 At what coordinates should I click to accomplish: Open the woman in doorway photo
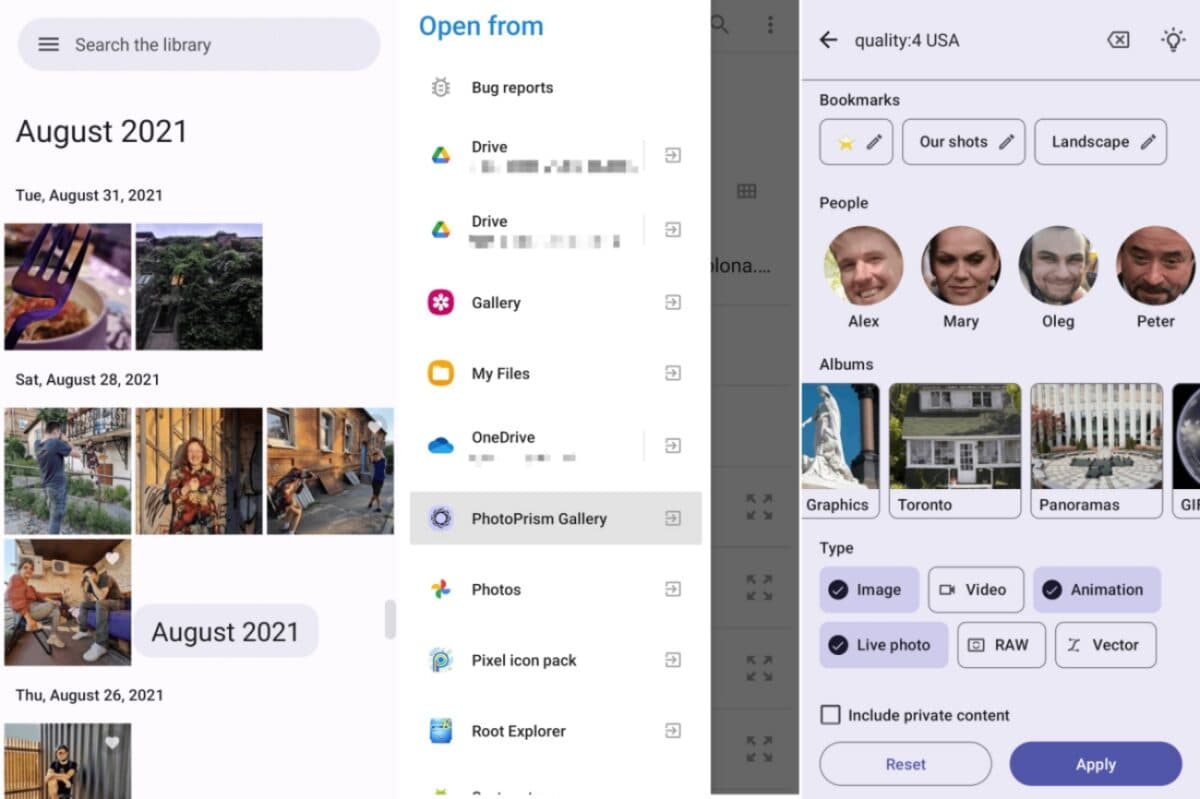coord(199,470)
